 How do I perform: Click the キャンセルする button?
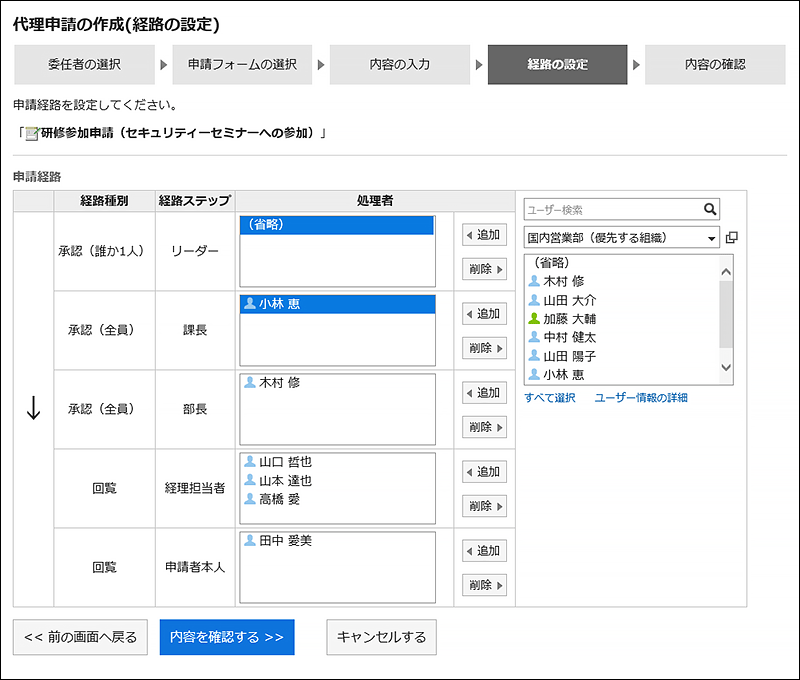click(382, 637)
